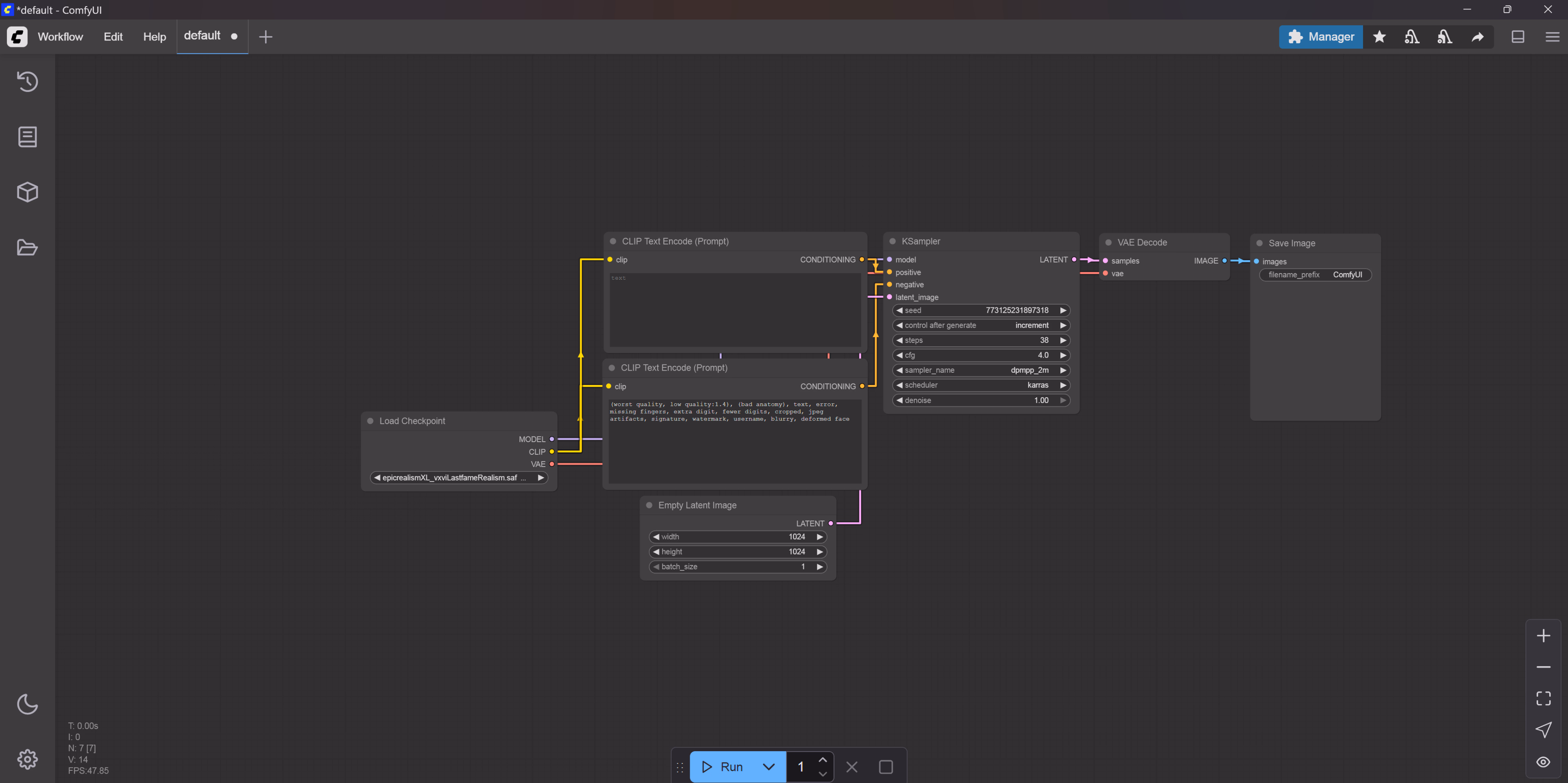Click the KSampler LATENT output slot
This screenshot has width=1568, height=783.
(x=1074, y=260)
